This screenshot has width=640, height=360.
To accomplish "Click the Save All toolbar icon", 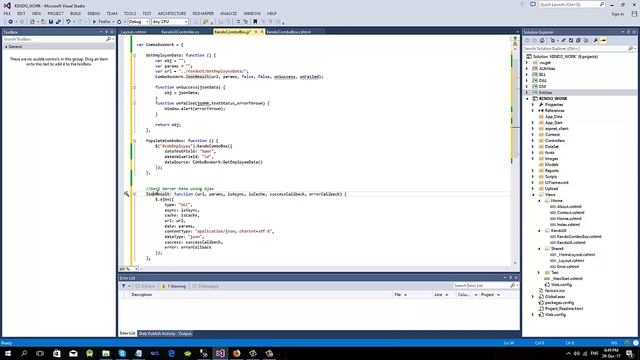I will point(58,22).
